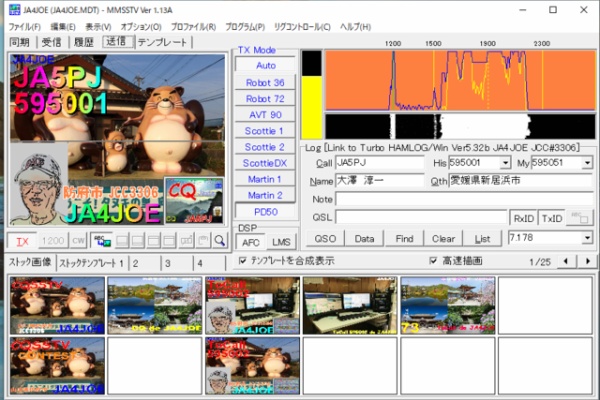Open stock template tab 2
Viewport: 600px width, 400px height.
[144, 263]
